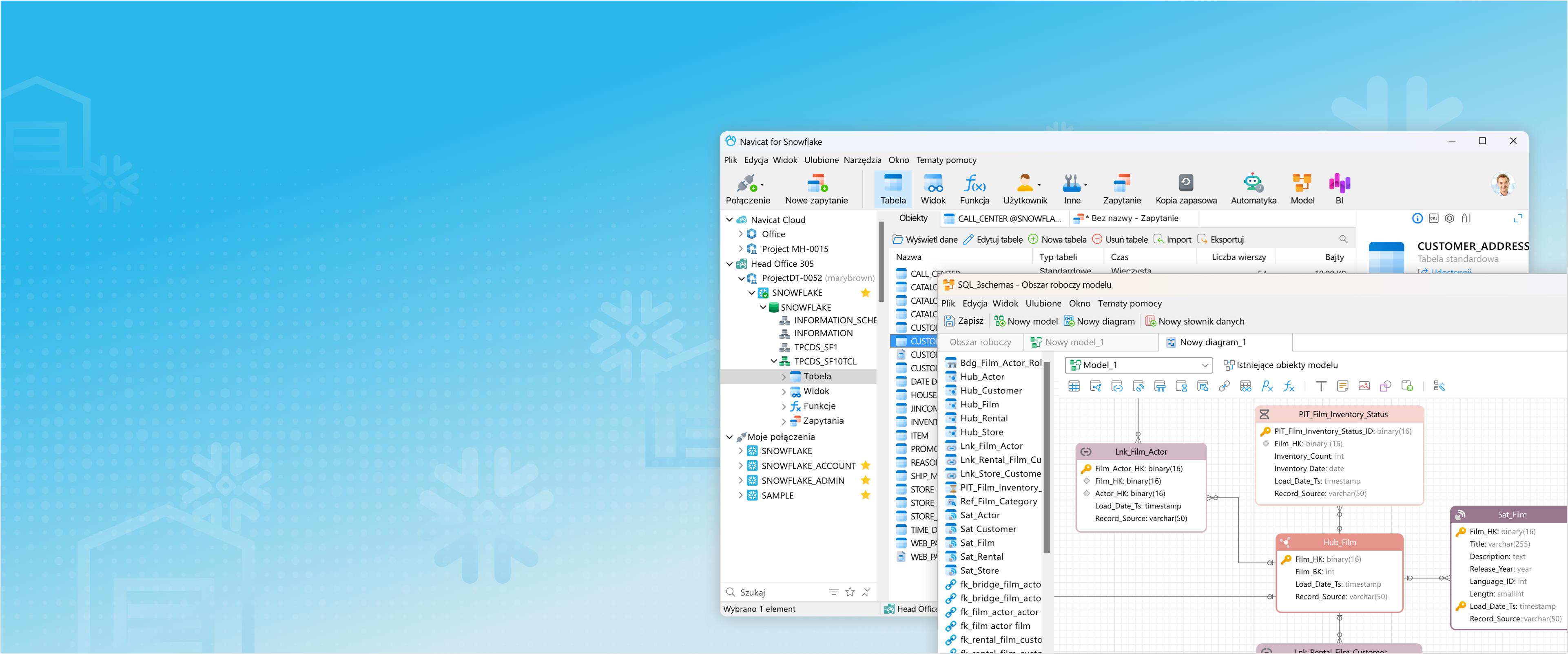This screenshot has height=654, width=1568.
Task: Open the Model_1 dropdown
Action: 1138,365
